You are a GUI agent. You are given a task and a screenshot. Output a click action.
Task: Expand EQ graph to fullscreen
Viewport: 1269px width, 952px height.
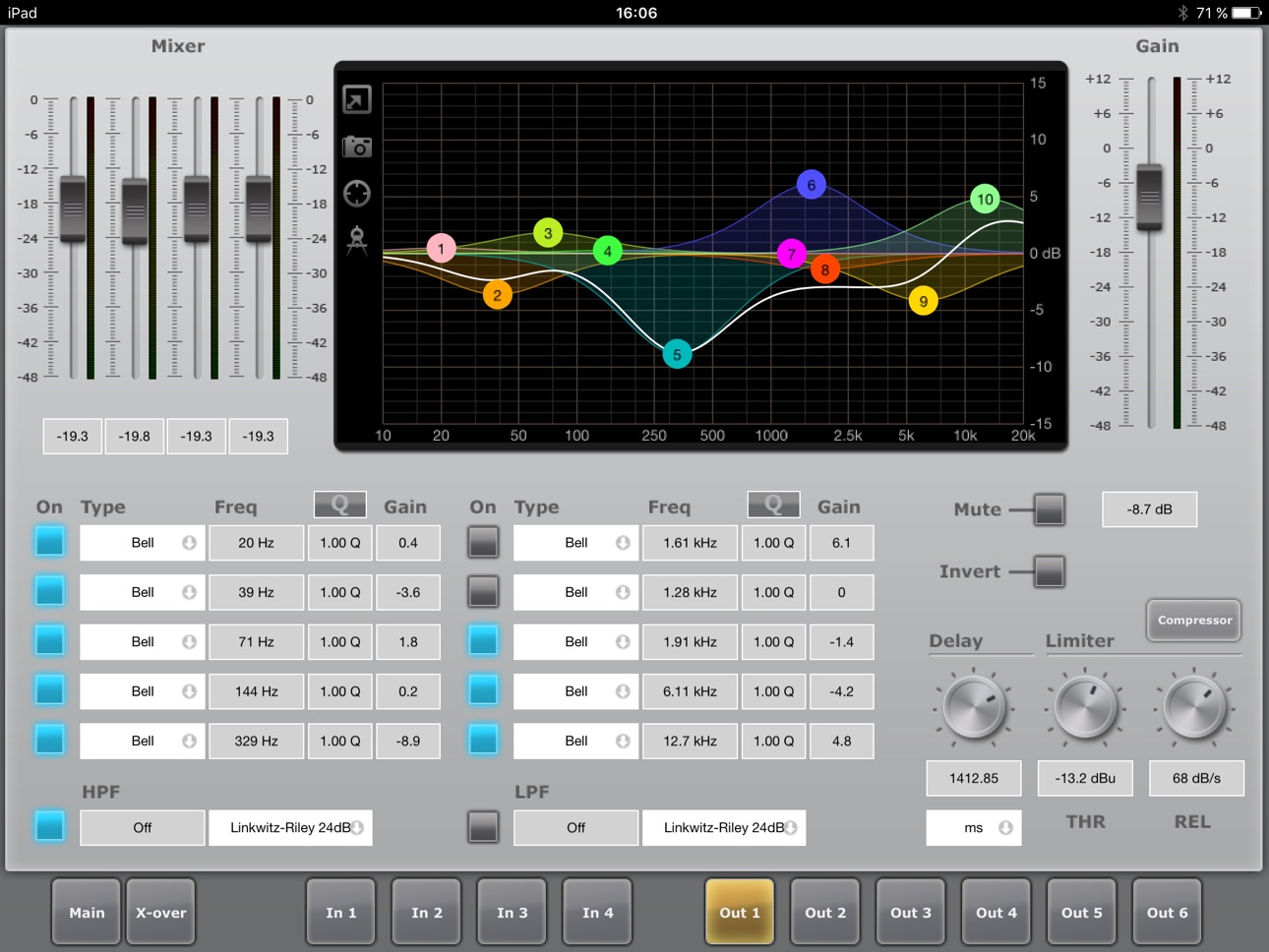point(357,99)
